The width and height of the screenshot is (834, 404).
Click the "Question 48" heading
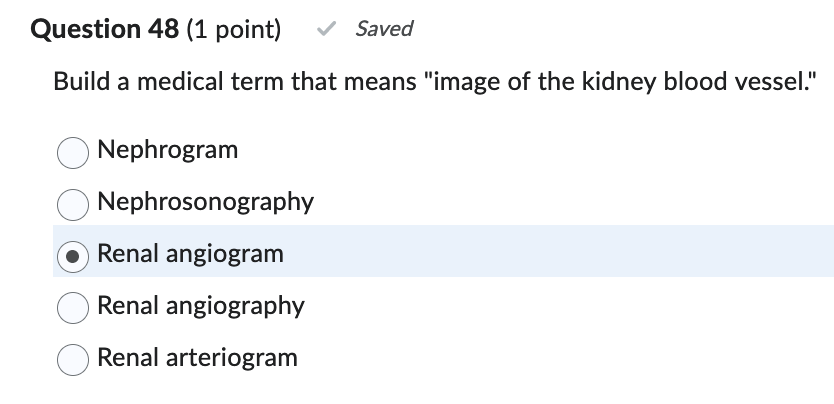coord(107,30)
